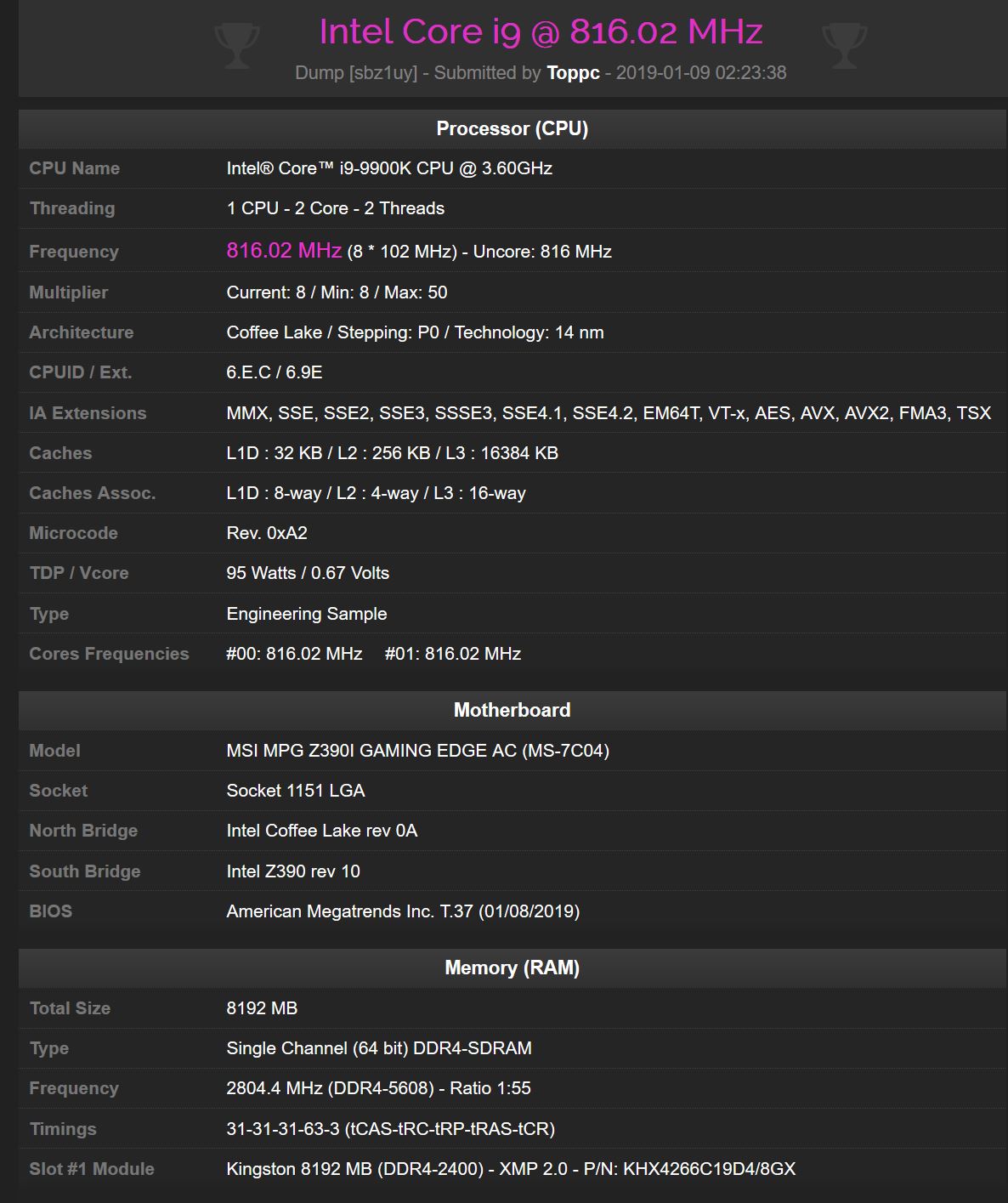Click the 'Cores Frequencies' row label
The width and height of the screenshot is (1008, 1203).
click(109, 654)
